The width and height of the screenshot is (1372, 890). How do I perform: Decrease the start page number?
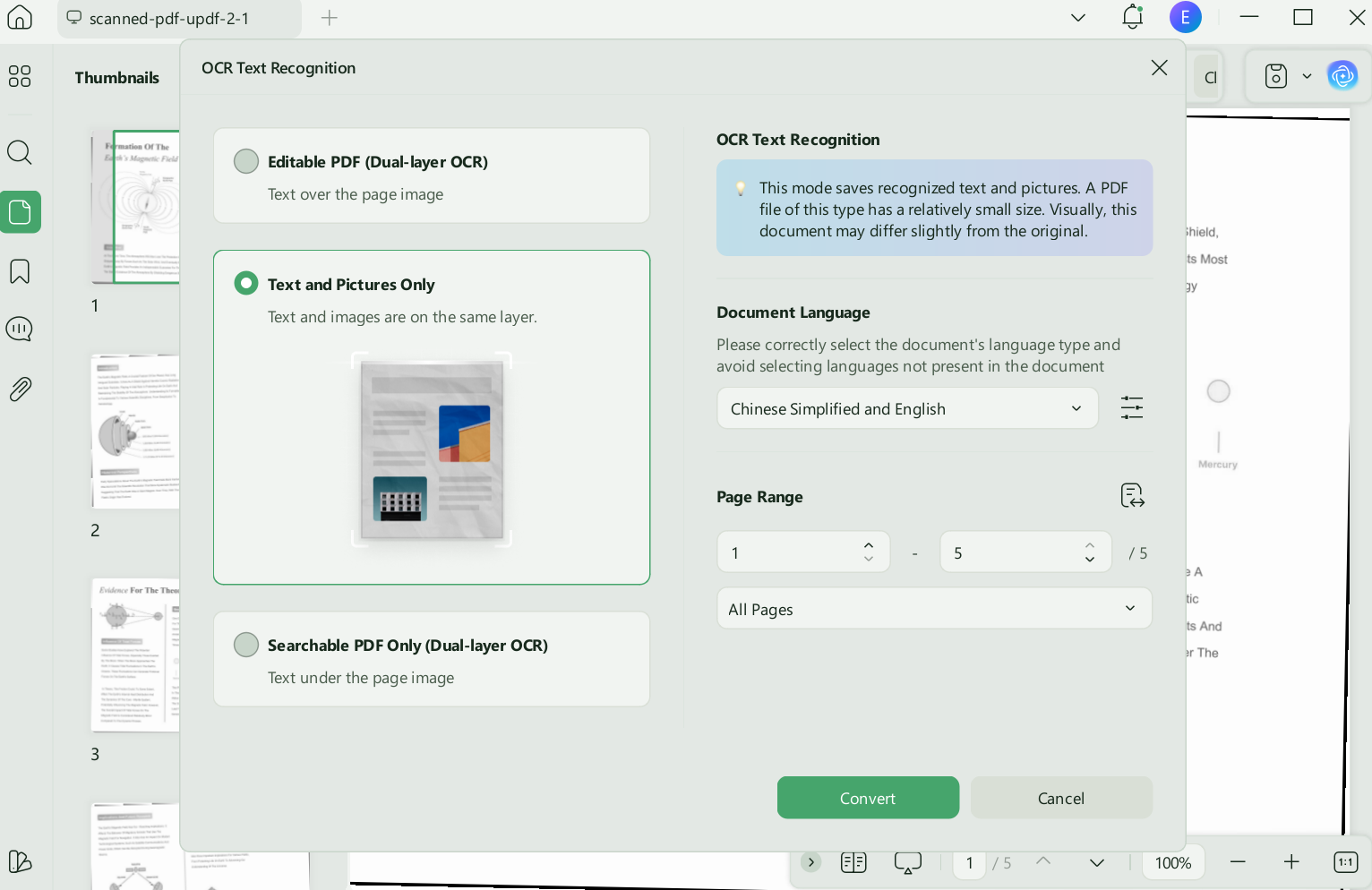[x=868, y=560]
